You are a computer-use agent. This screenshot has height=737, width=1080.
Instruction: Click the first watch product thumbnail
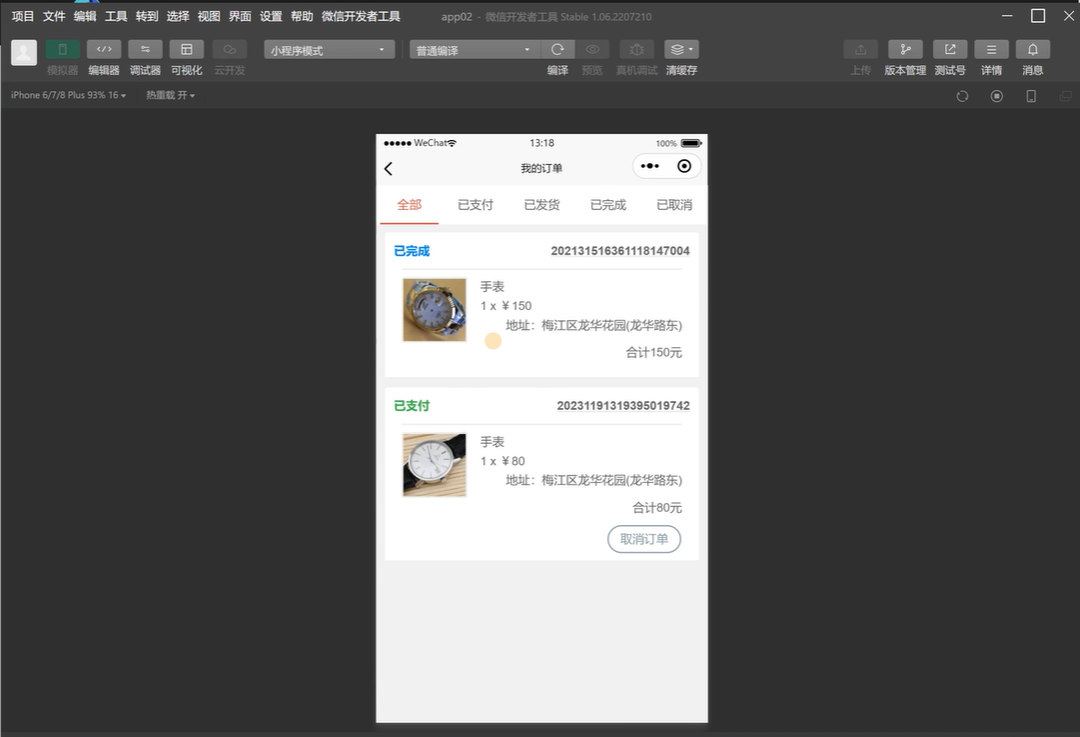click(434, 310)
